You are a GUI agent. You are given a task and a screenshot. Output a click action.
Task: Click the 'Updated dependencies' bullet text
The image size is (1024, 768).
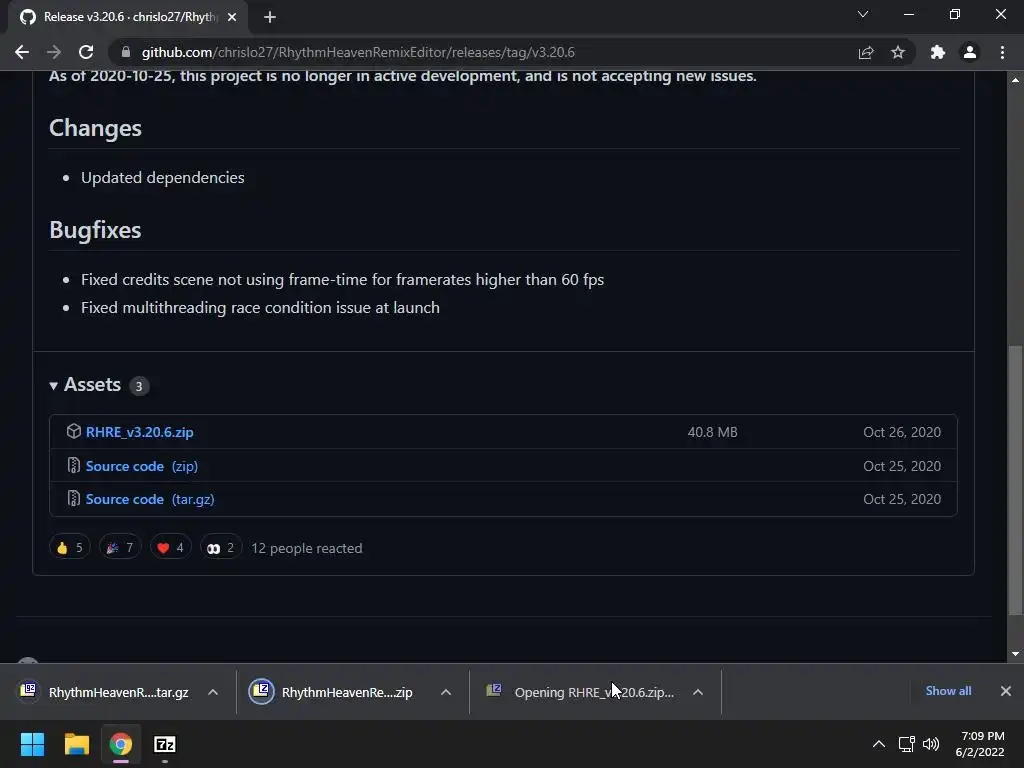(x=163, y=178)
